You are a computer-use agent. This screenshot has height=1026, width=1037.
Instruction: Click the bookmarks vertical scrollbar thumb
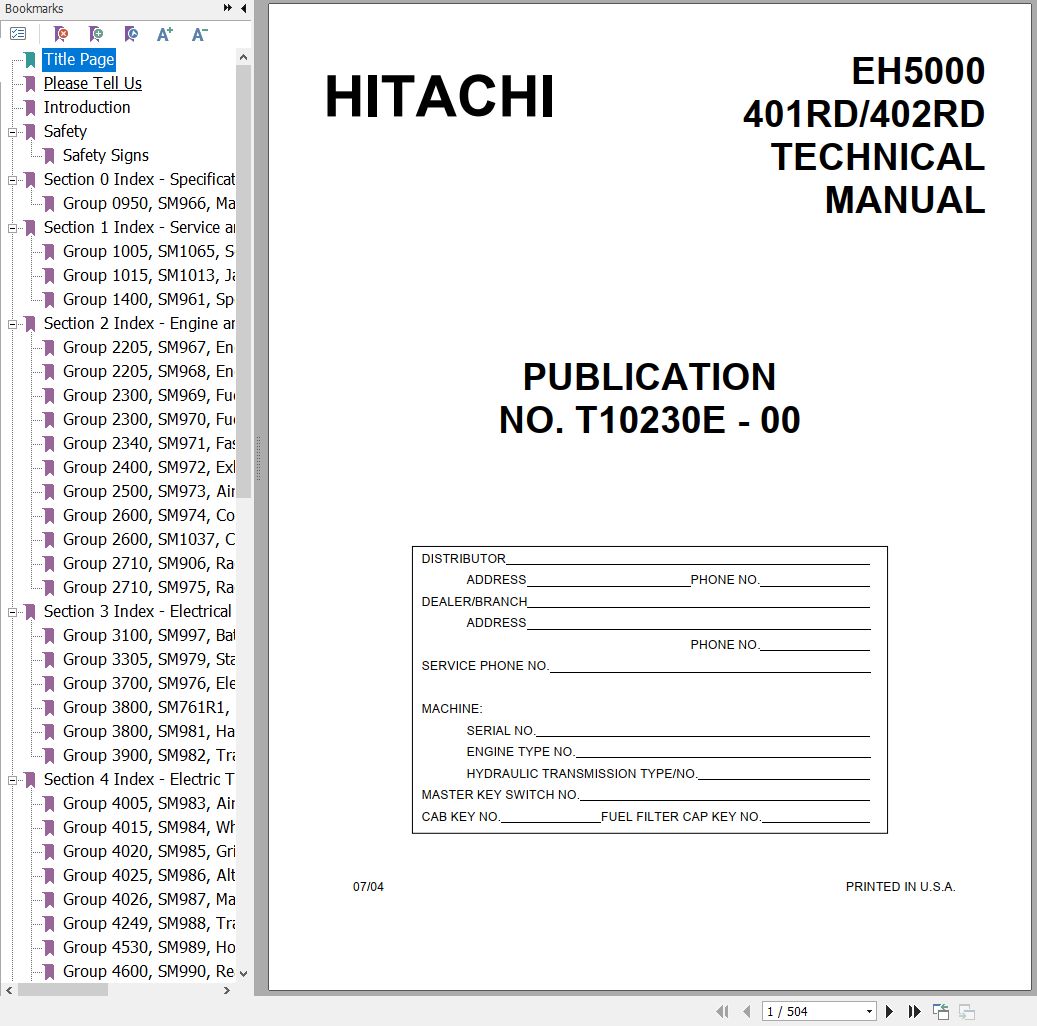243,281
